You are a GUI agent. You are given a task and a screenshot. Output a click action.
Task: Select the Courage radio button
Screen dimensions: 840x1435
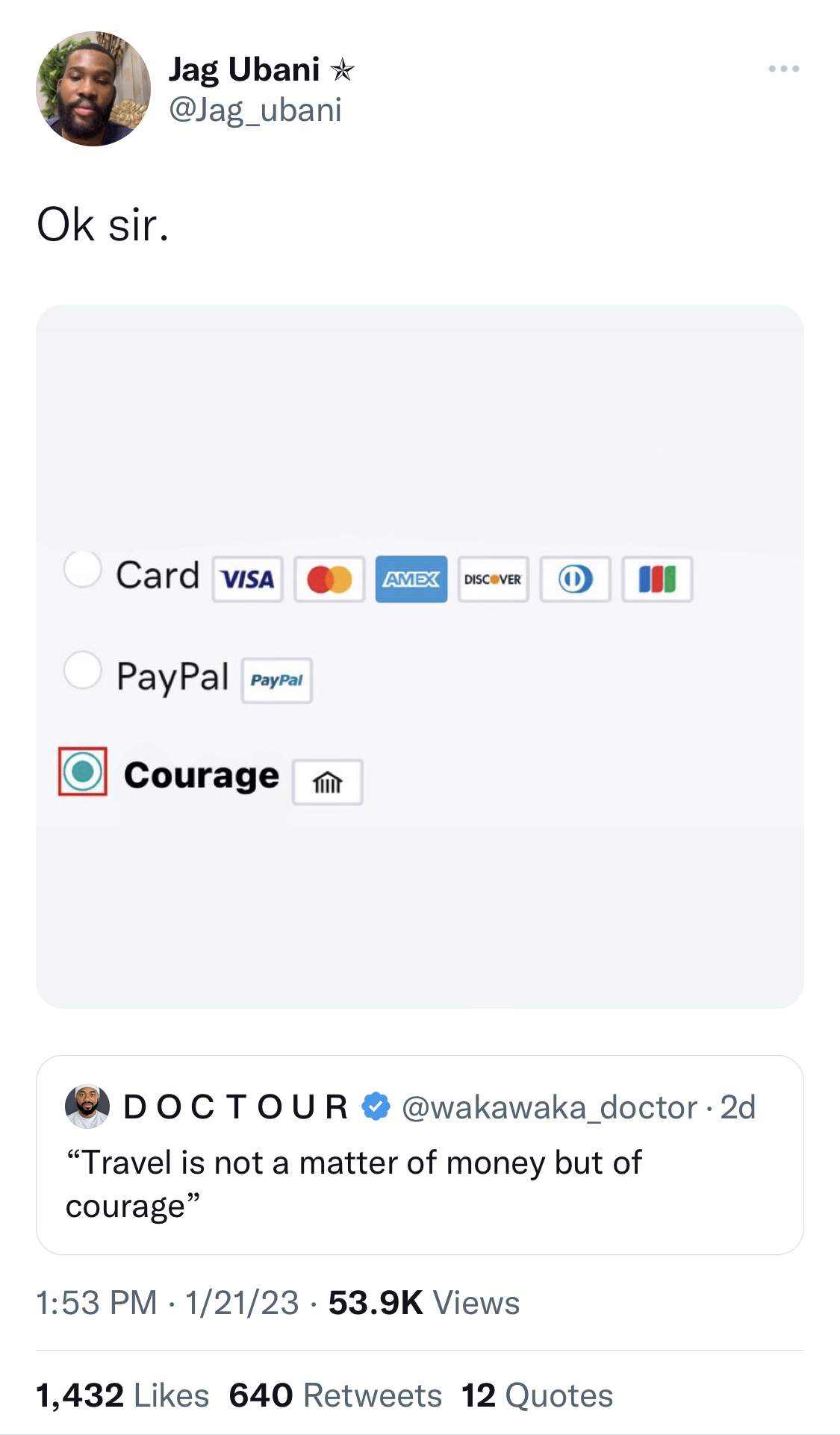(82, 771)
